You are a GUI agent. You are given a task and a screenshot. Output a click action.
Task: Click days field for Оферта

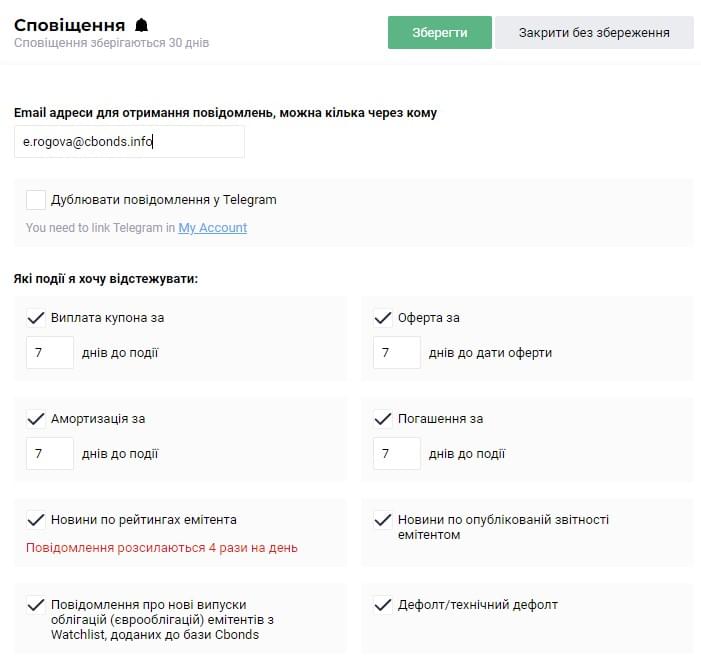pyautogui.click(x=396, y=353)
